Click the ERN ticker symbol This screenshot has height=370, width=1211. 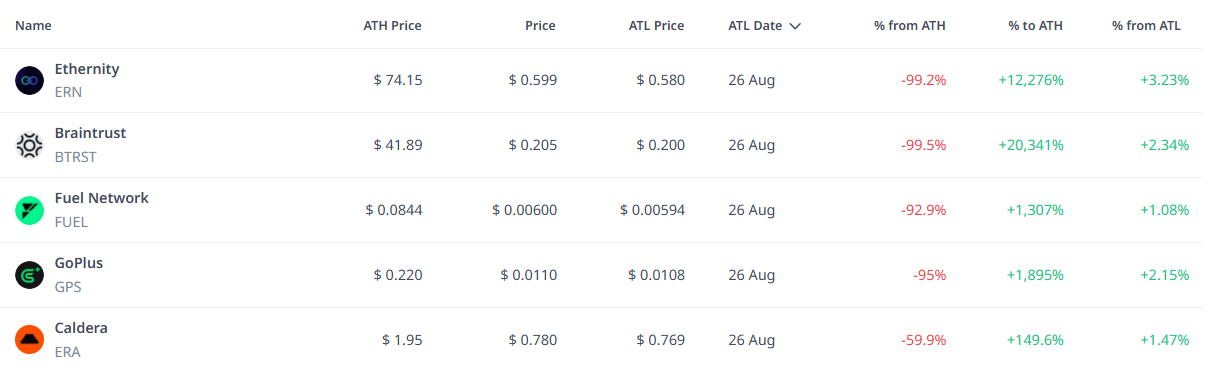[x=68, y=92]
